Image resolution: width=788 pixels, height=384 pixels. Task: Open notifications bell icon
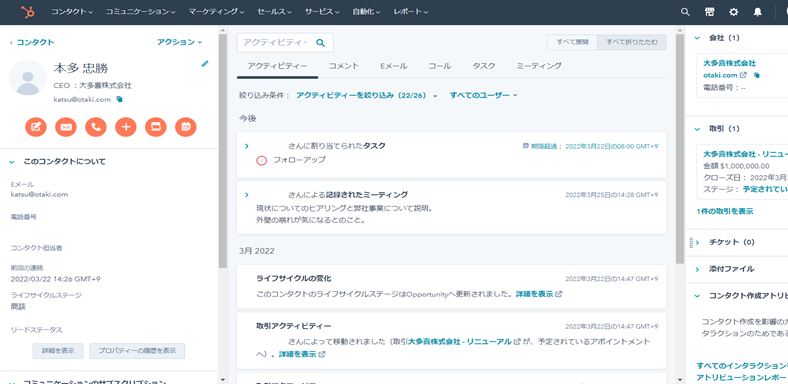click(x=757, y=12)
